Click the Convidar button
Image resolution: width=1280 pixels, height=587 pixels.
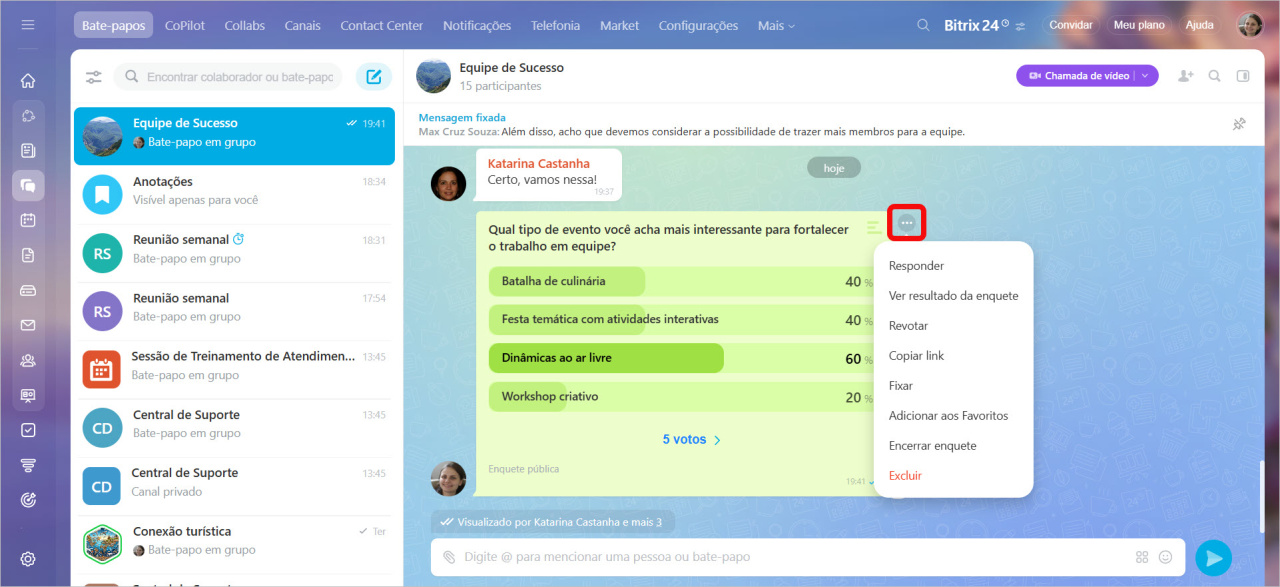pyautogui.click(x=1071, y=25)
